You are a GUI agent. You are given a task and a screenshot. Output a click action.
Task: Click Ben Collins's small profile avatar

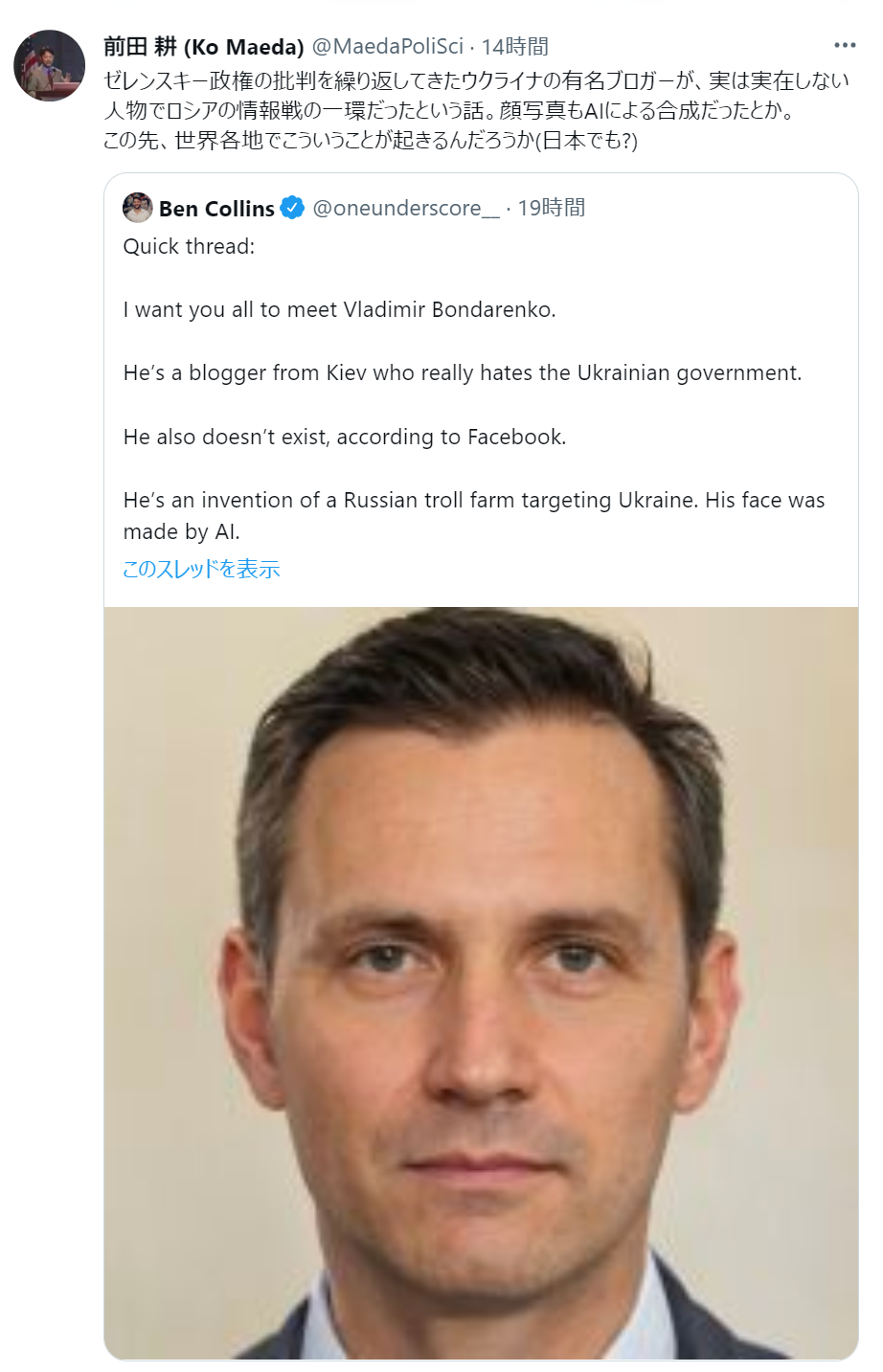coord(138,208)
